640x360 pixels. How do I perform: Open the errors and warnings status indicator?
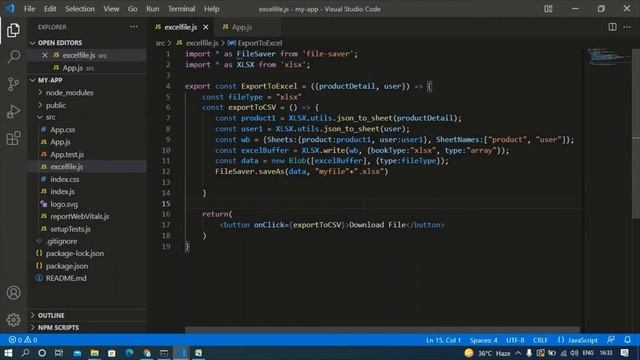coord(23,340)
